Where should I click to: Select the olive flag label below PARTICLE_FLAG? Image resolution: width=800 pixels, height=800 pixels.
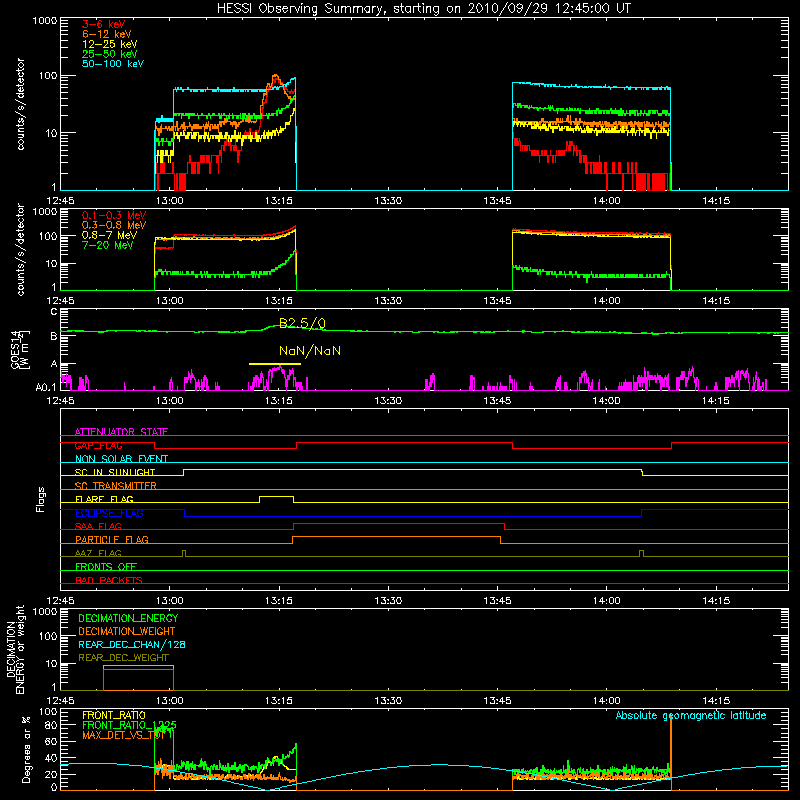click(x=98, y=553)
